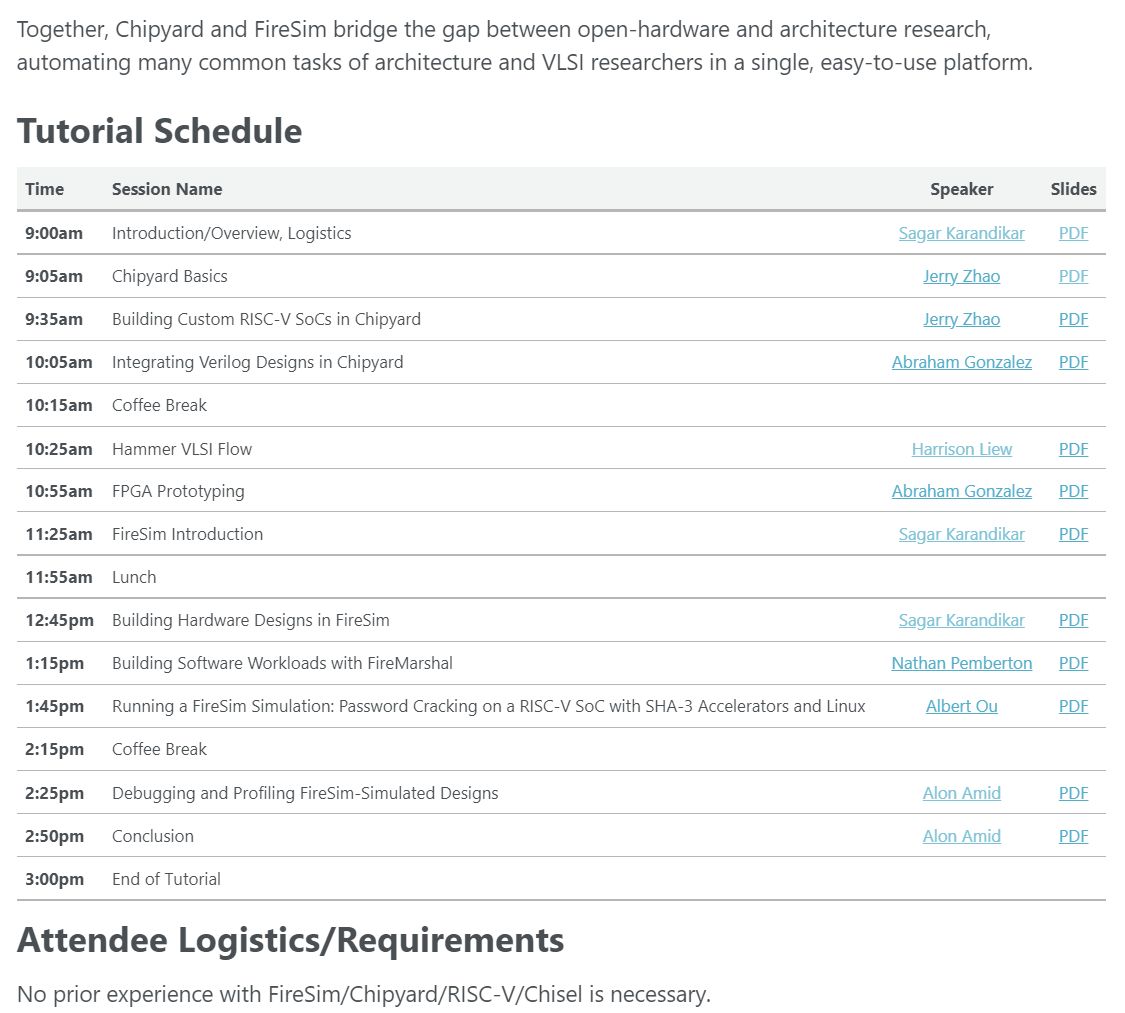The image size is (1125, 1013).
Task: Open Sagar Karandikar's speaker page
Action: tap(961, 233)
